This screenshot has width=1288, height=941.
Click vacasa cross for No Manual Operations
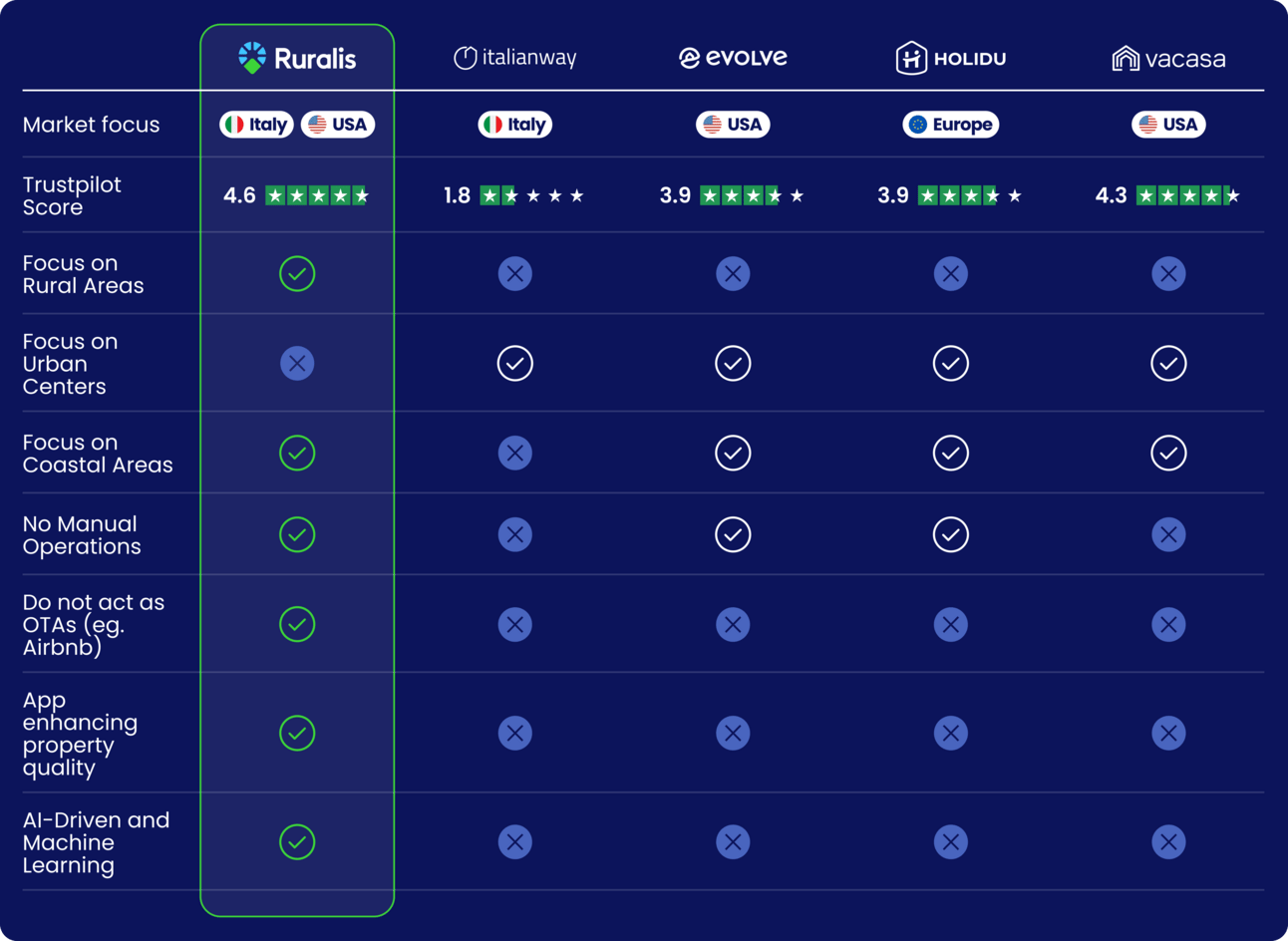point(1168,534)
